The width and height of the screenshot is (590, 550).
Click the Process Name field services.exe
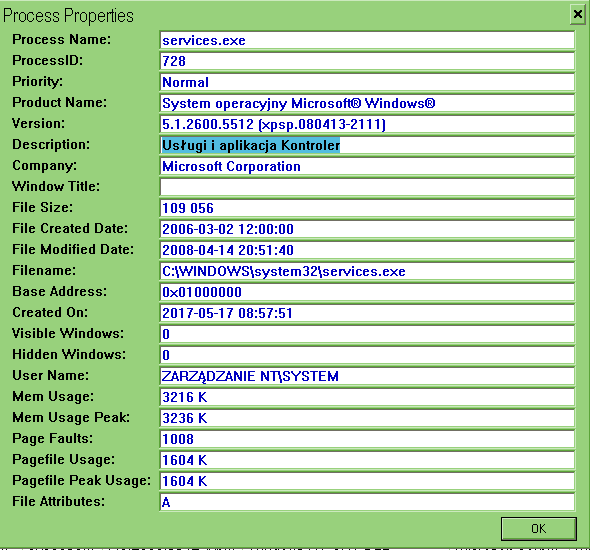367,40
